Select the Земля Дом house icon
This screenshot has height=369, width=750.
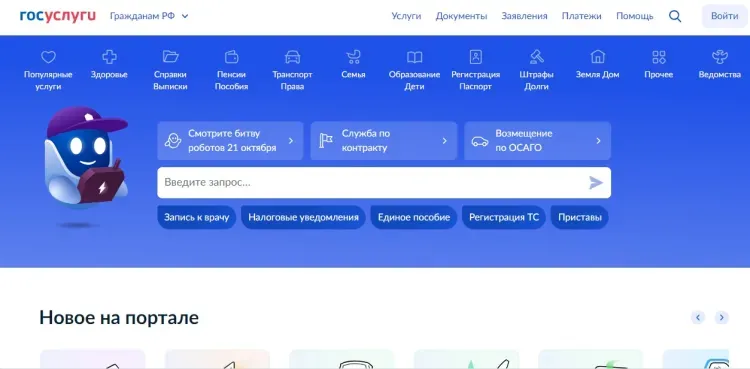click(x=597, y=57)
